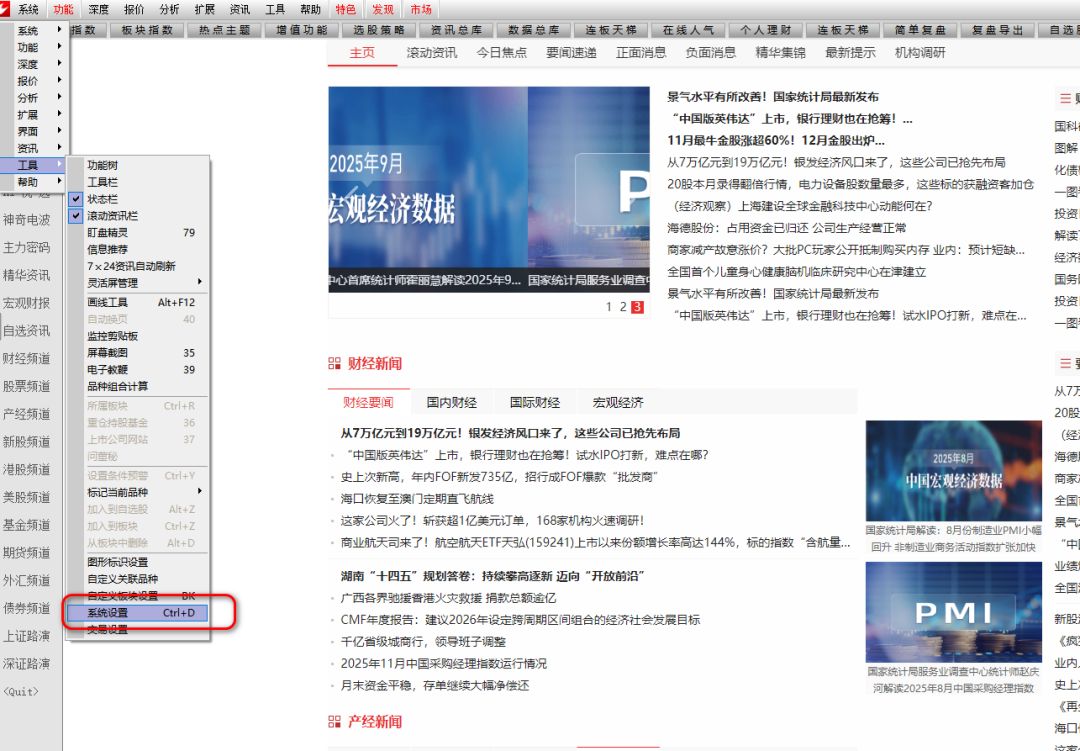Screen dimensions: 1080x751
Task: Select carousel page indicator 3
Action: coord(636,307)
